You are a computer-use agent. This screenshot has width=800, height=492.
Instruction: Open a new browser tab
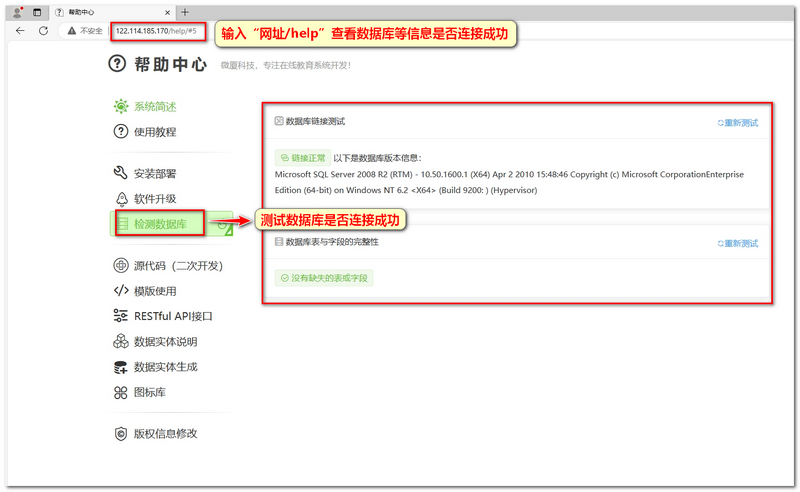(x=184, y=12)
